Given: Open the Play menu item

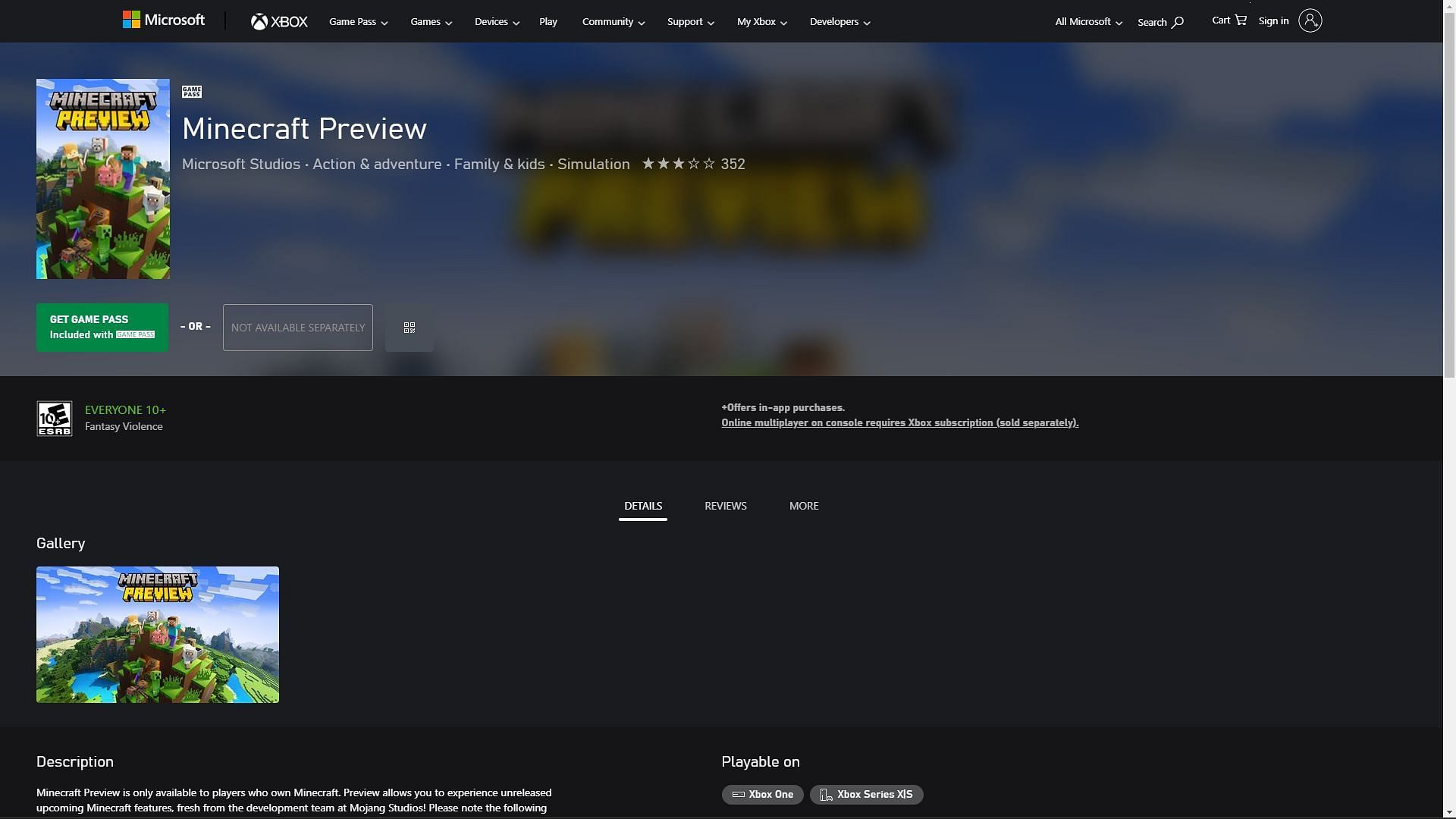Looking at the screenshot, I should click(548, 22).
